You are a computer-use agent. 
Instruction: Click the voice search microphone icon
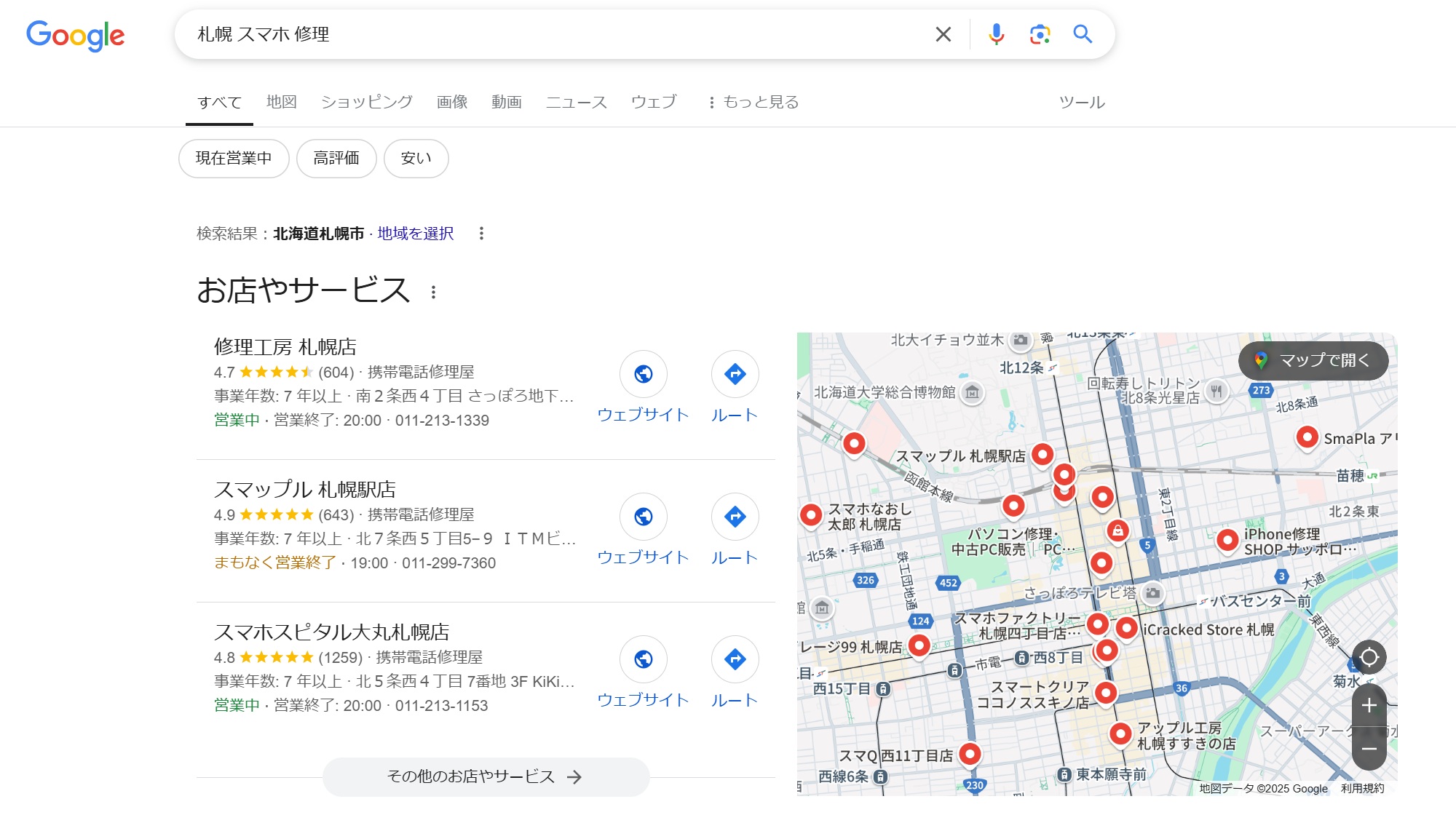pyautogui.click(x=996, y=34)
